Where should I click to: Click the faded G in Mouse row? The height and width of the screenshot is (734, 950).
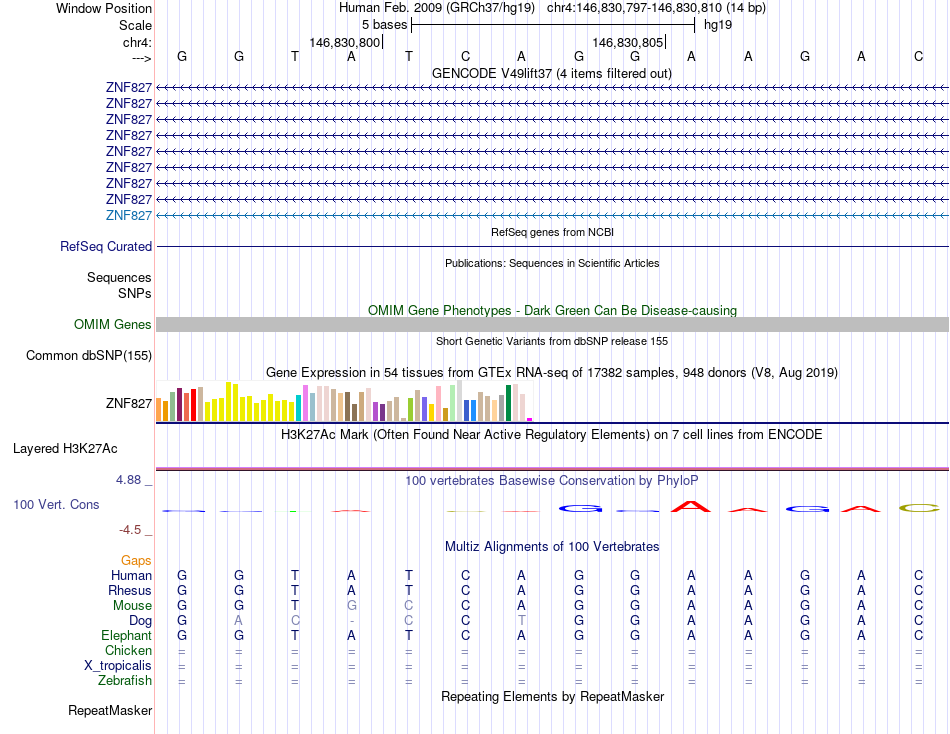tap(352, 606)
